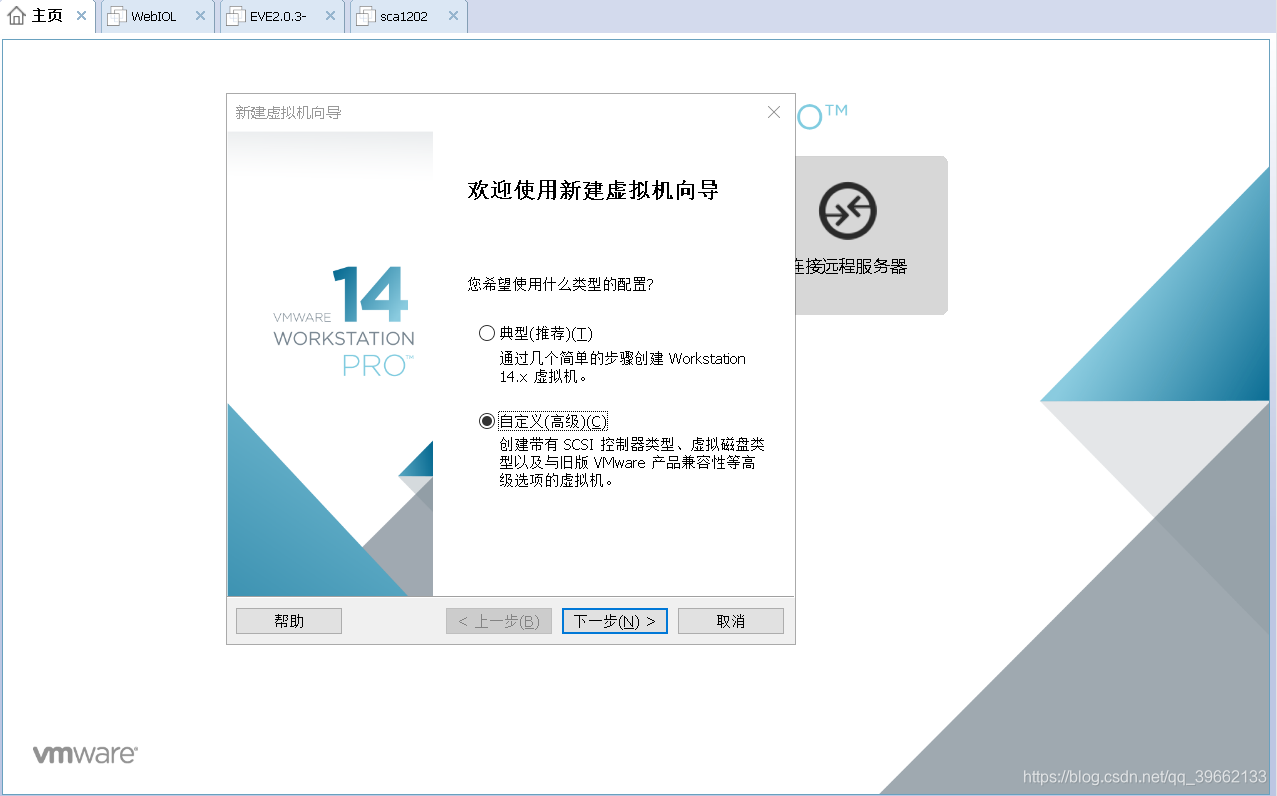Click the 下一步(N) > button
This screenshot has width=1277, height=796.
point(615,621)
